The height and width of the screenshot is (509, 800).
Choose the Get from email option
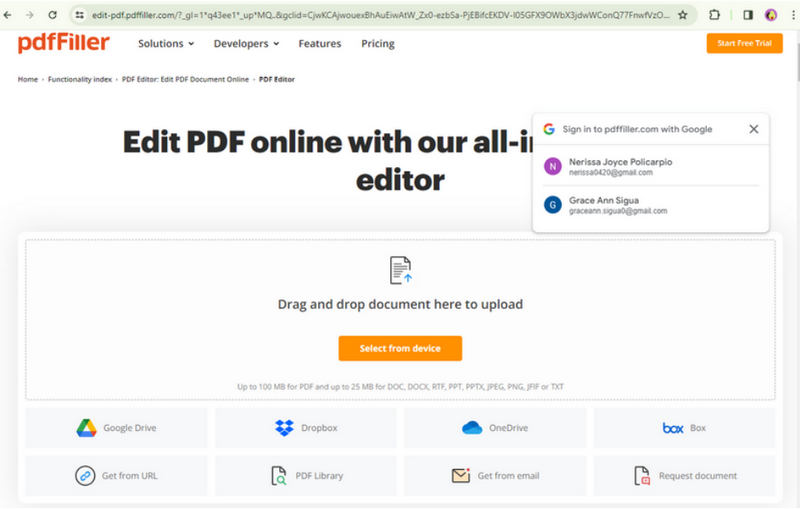(x=495, y=476)
